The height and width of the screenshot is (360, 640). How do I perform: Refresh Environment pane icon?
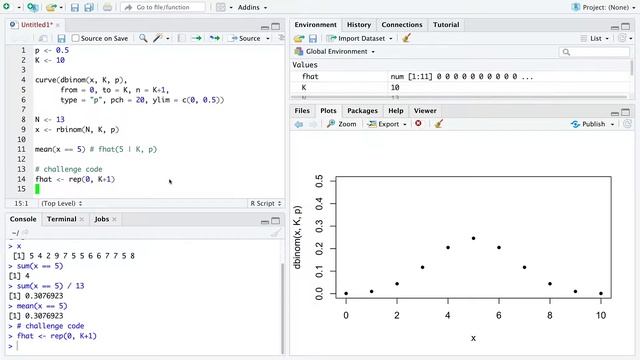point(622,38)
